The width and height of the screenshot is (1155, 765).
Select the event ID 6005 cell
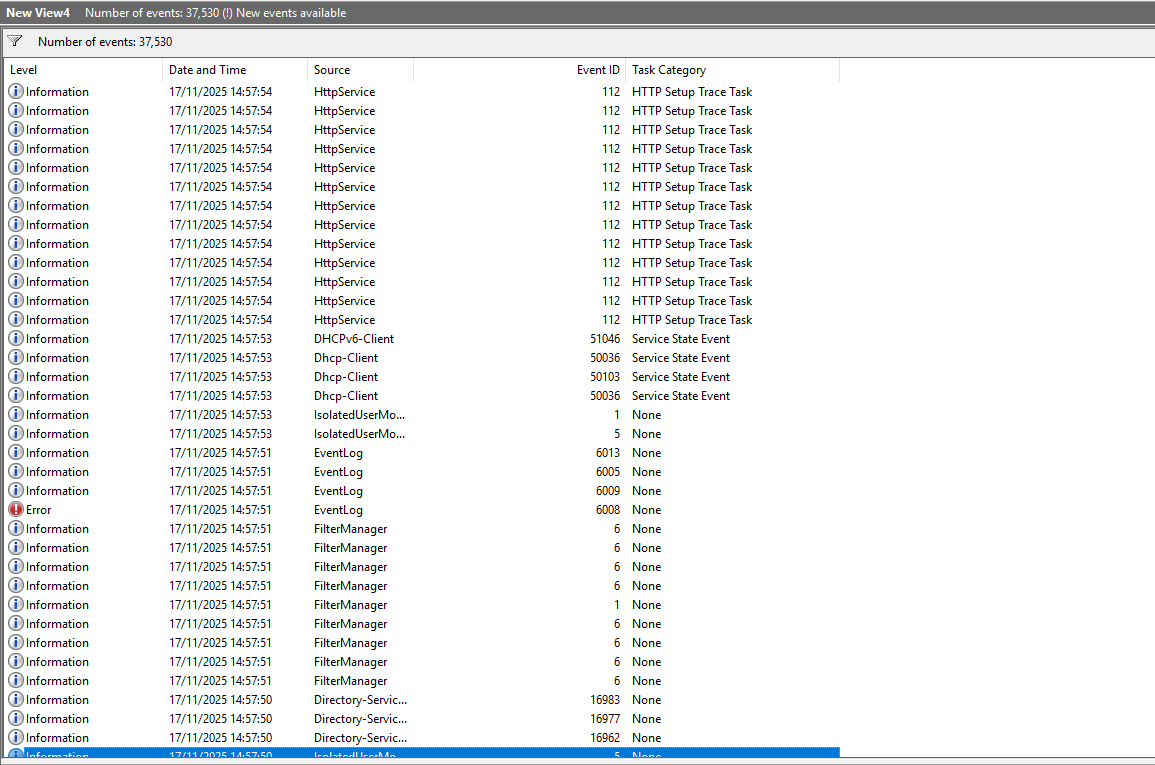tap(608, 471)
